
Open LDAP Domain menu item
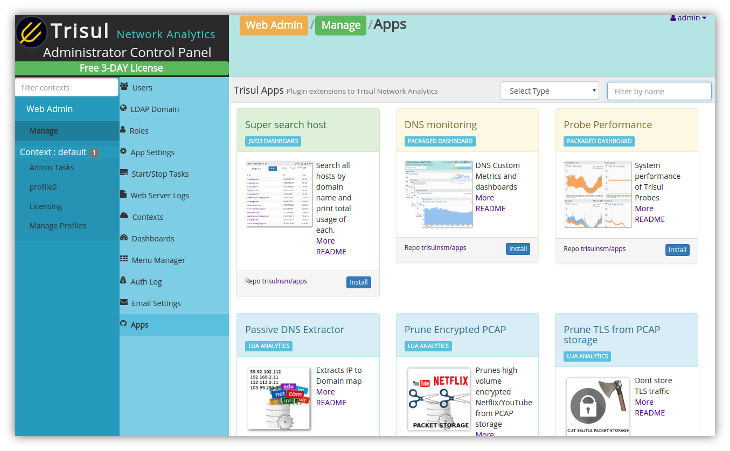(x=174, y=109)
